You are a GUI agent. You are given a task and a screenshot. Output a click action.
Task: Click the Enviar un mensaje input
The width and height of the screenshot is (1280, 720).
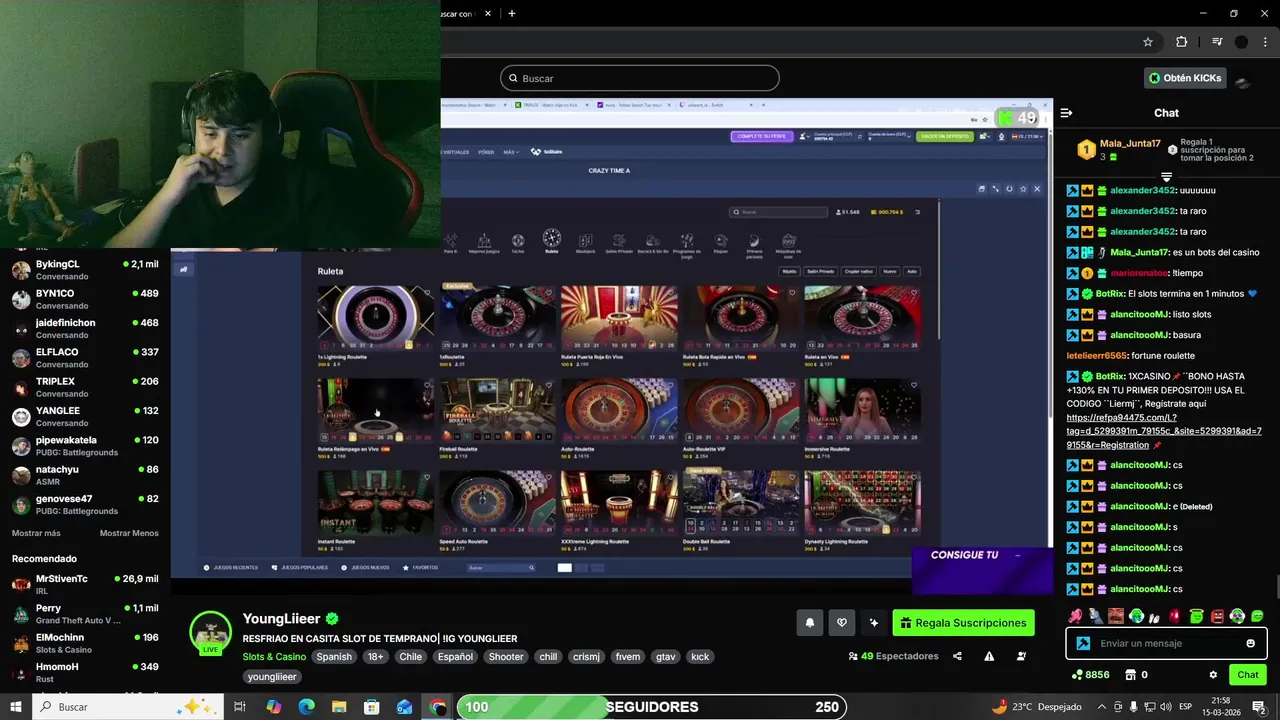pyautogui.click(x=1165, y=643)
